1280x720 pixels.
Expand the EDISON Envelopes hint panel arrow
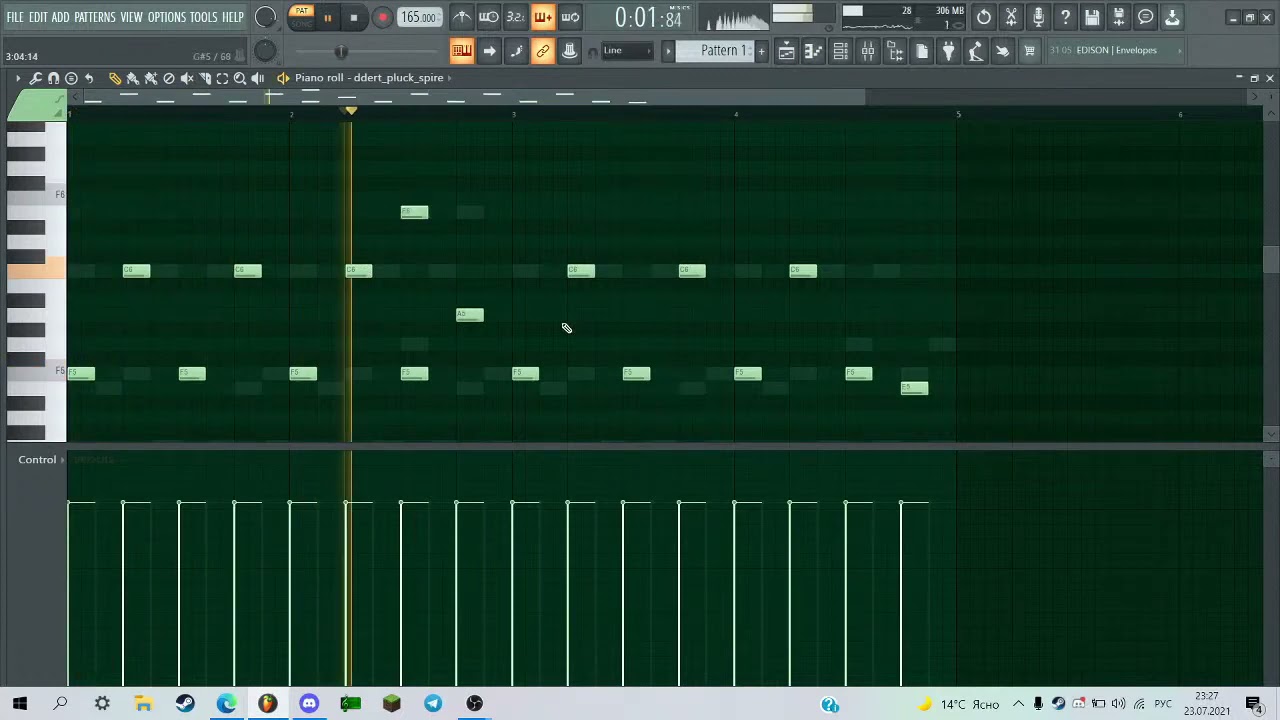point(1179,50)
